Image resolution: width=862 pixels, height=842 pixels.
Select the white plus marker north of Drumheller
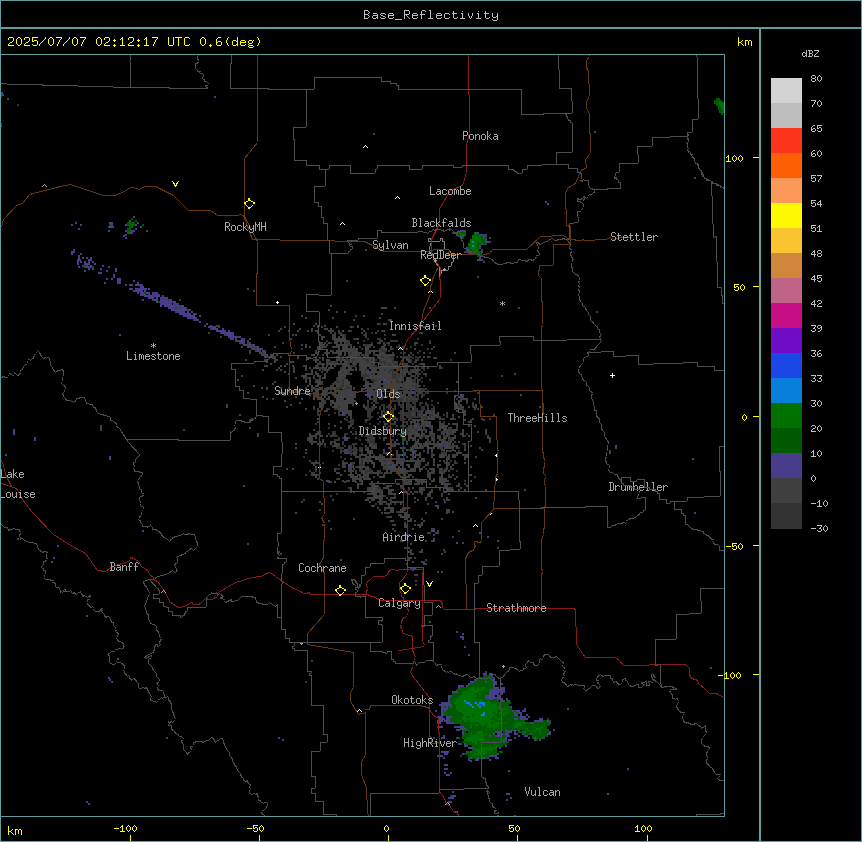(x=612, y=375)
